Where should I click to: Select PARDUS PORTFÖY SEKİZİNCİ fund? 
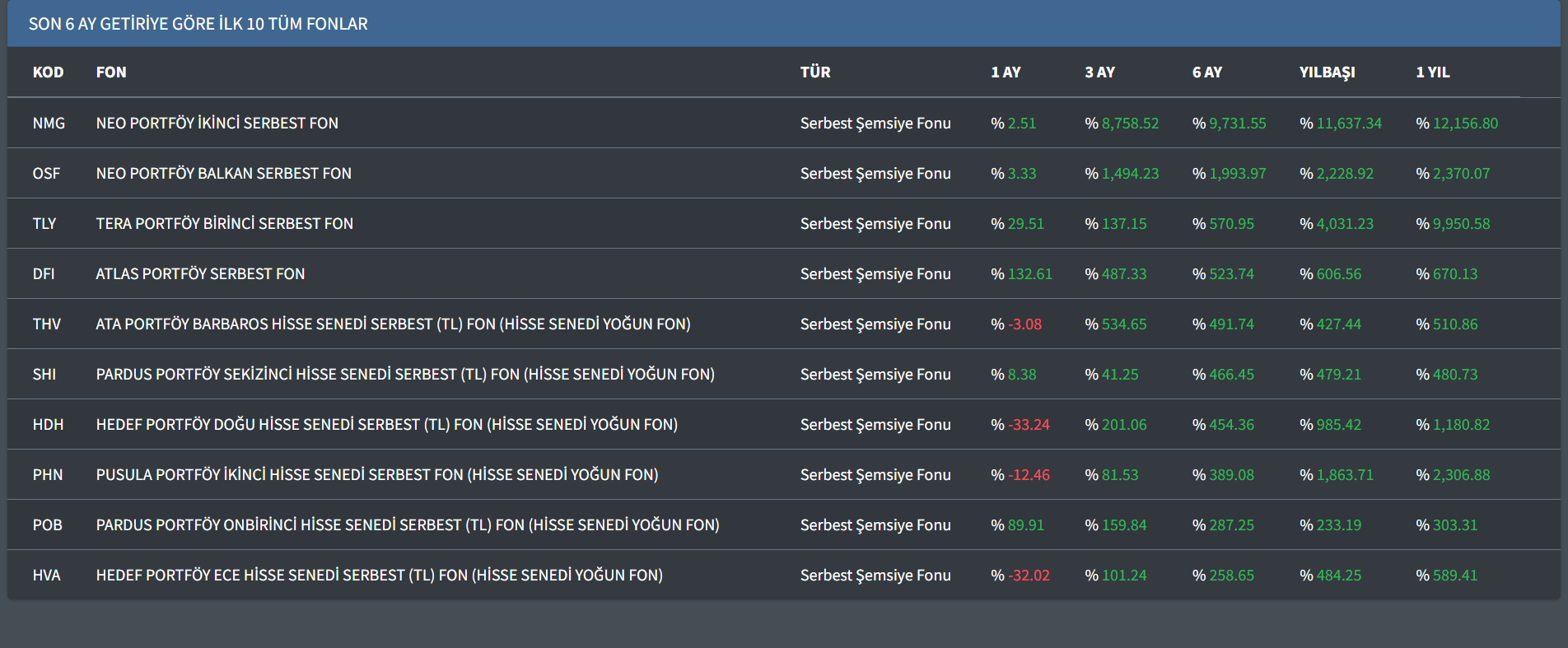click(404, 375)
